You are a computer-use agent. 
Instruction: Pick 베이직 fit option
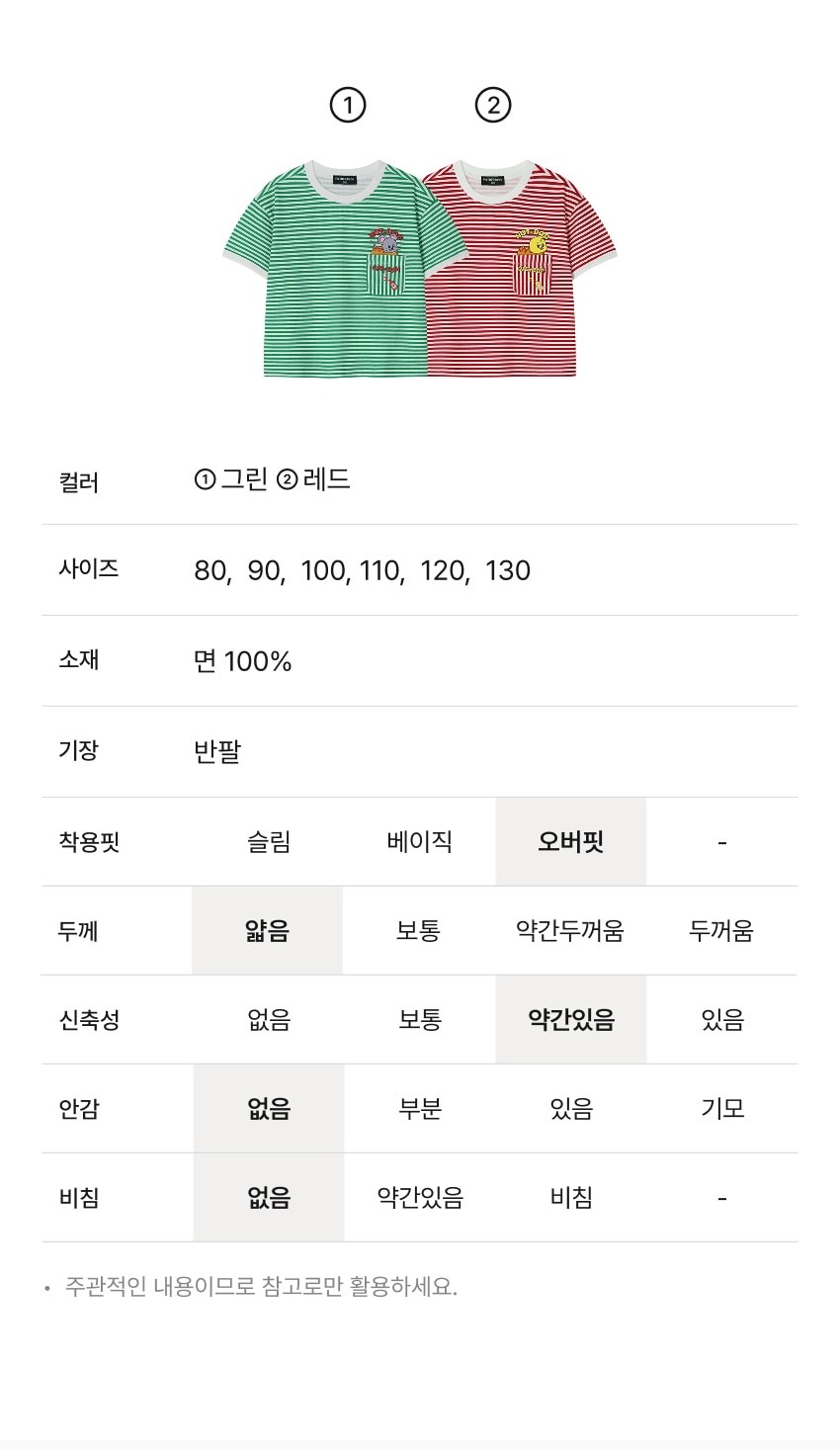419,842
